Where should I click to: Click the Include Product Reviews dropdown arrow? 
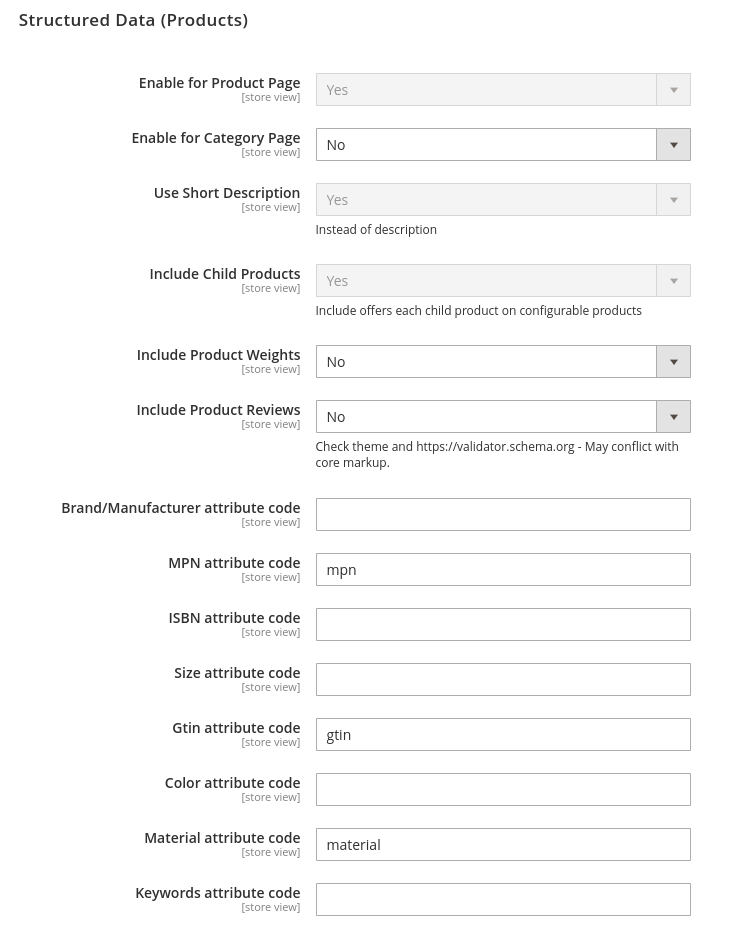tap(673, 416)
